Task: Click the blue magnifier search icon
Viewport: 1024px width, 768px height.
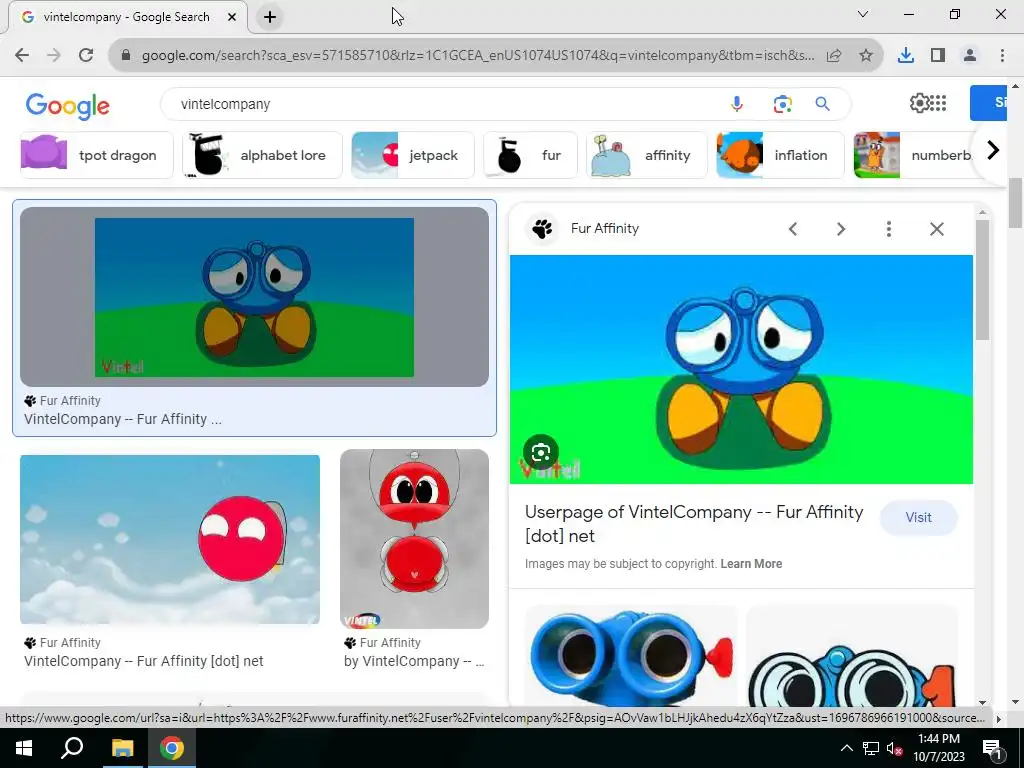Action: 822,104
